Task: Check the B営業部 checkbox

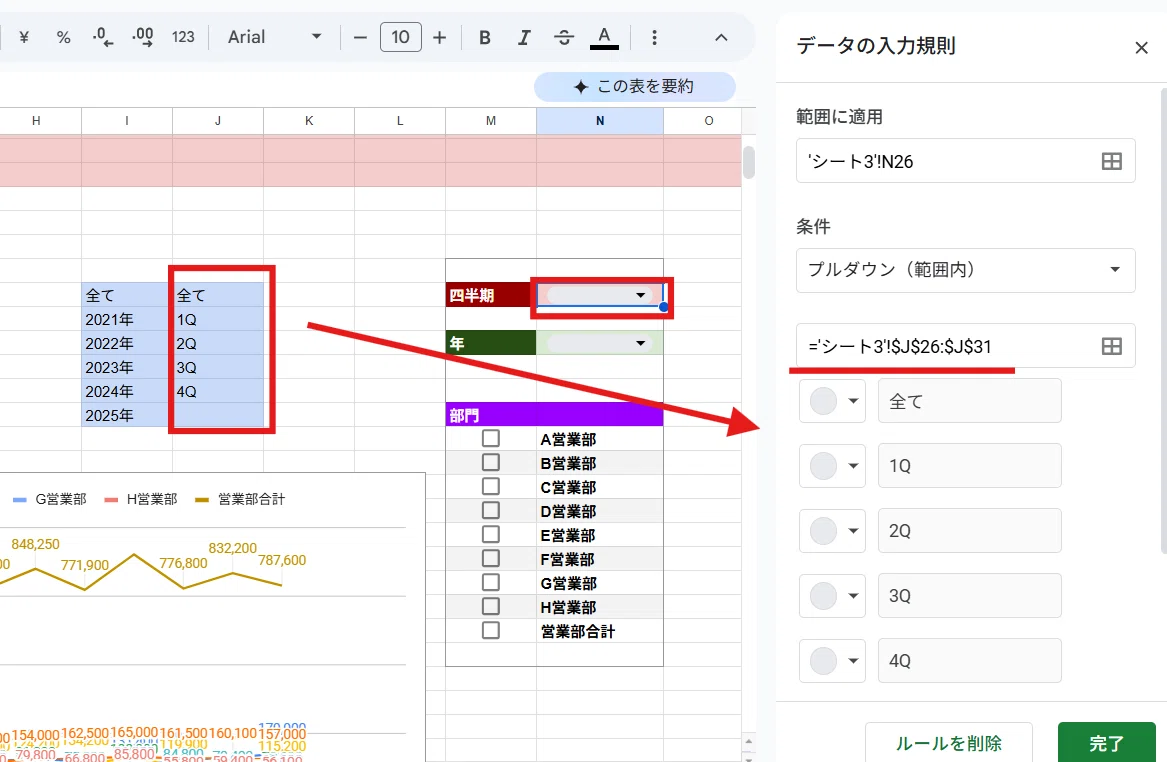Action: click(490, 462)
